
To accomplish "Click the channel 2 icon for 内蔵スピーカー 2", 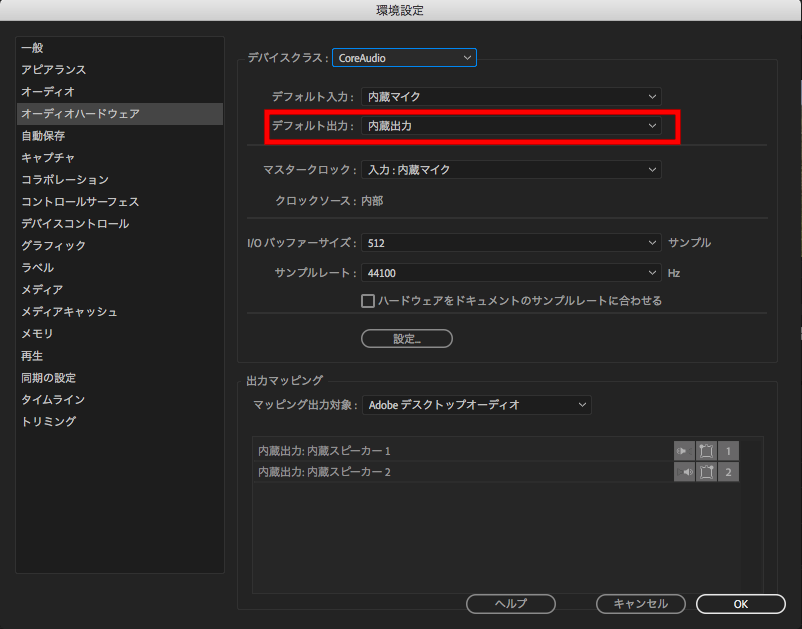I will tap(728, 472).
